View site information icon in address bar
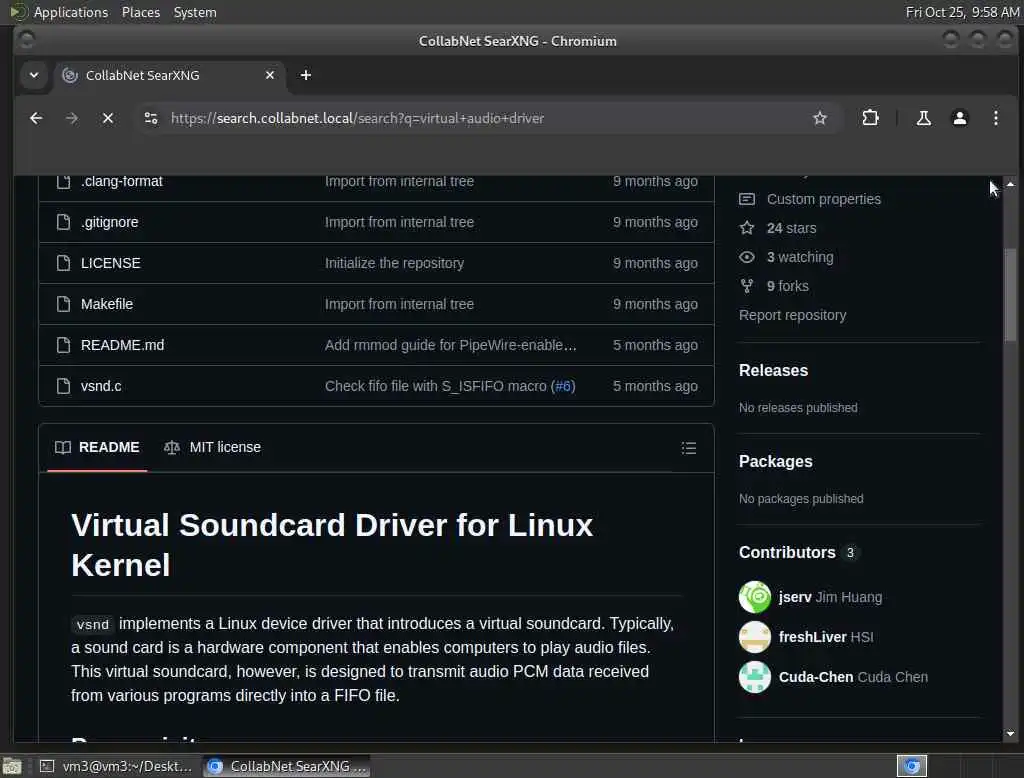 coord(151,118)
